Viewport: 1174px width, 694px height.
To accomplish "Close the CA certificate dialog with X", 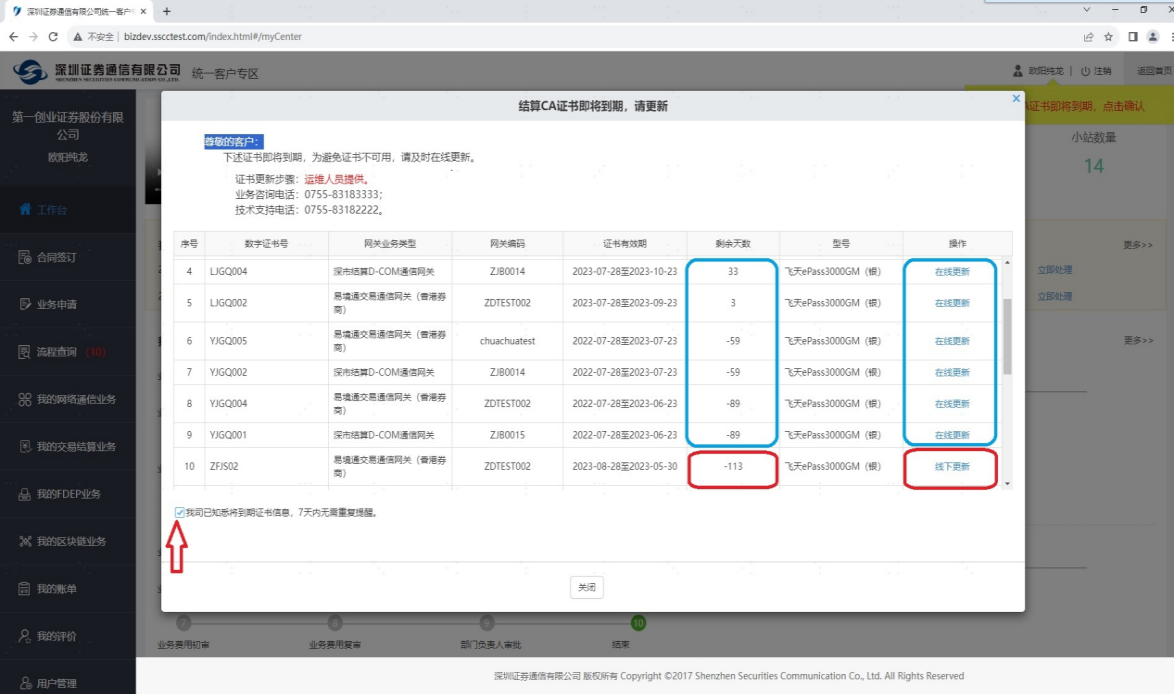I will [x=1016, y=98].
